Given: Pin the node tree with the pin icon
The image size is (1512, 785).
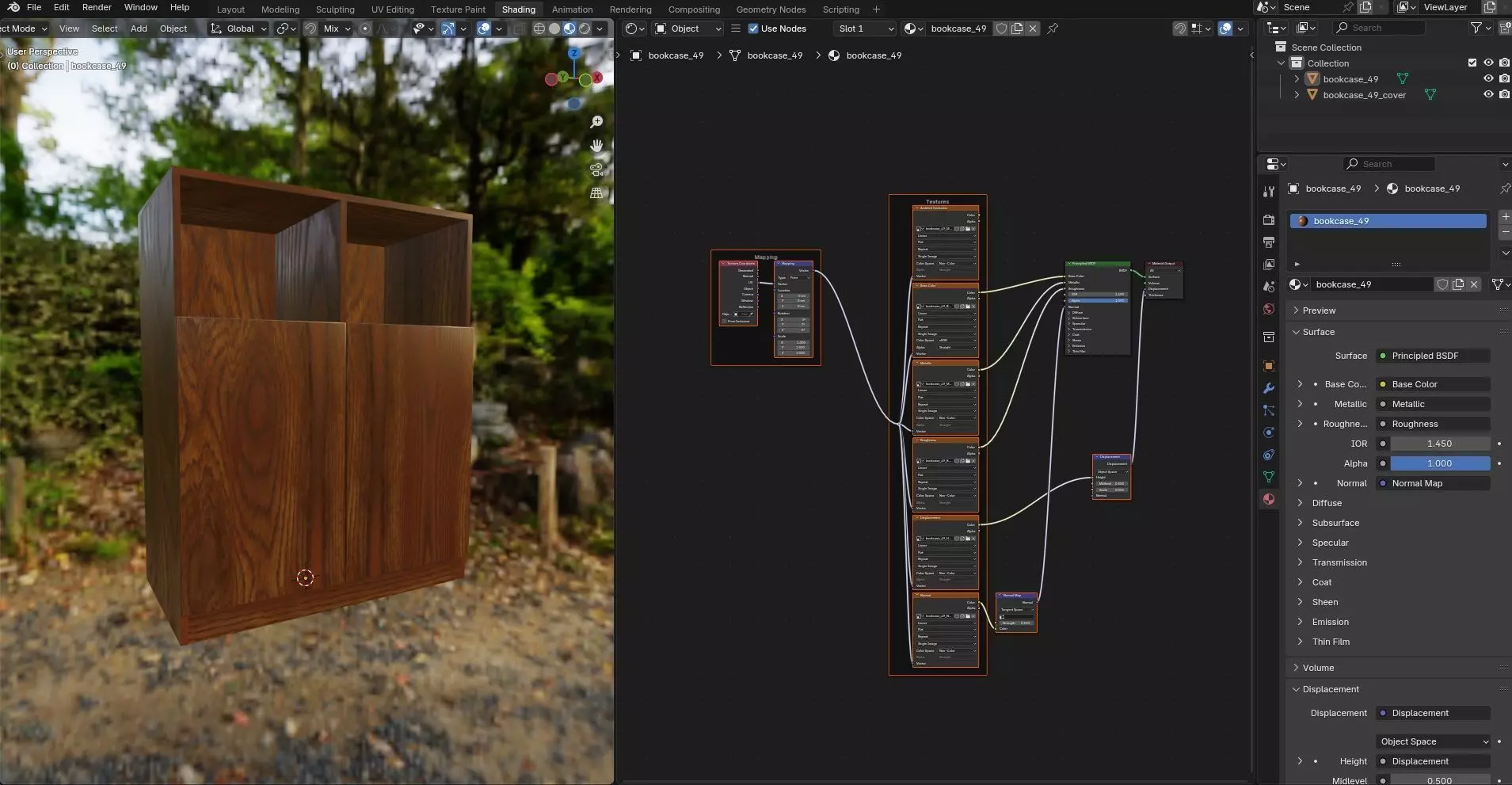Looking at the screenshot, I should [x=1053, y=29].
